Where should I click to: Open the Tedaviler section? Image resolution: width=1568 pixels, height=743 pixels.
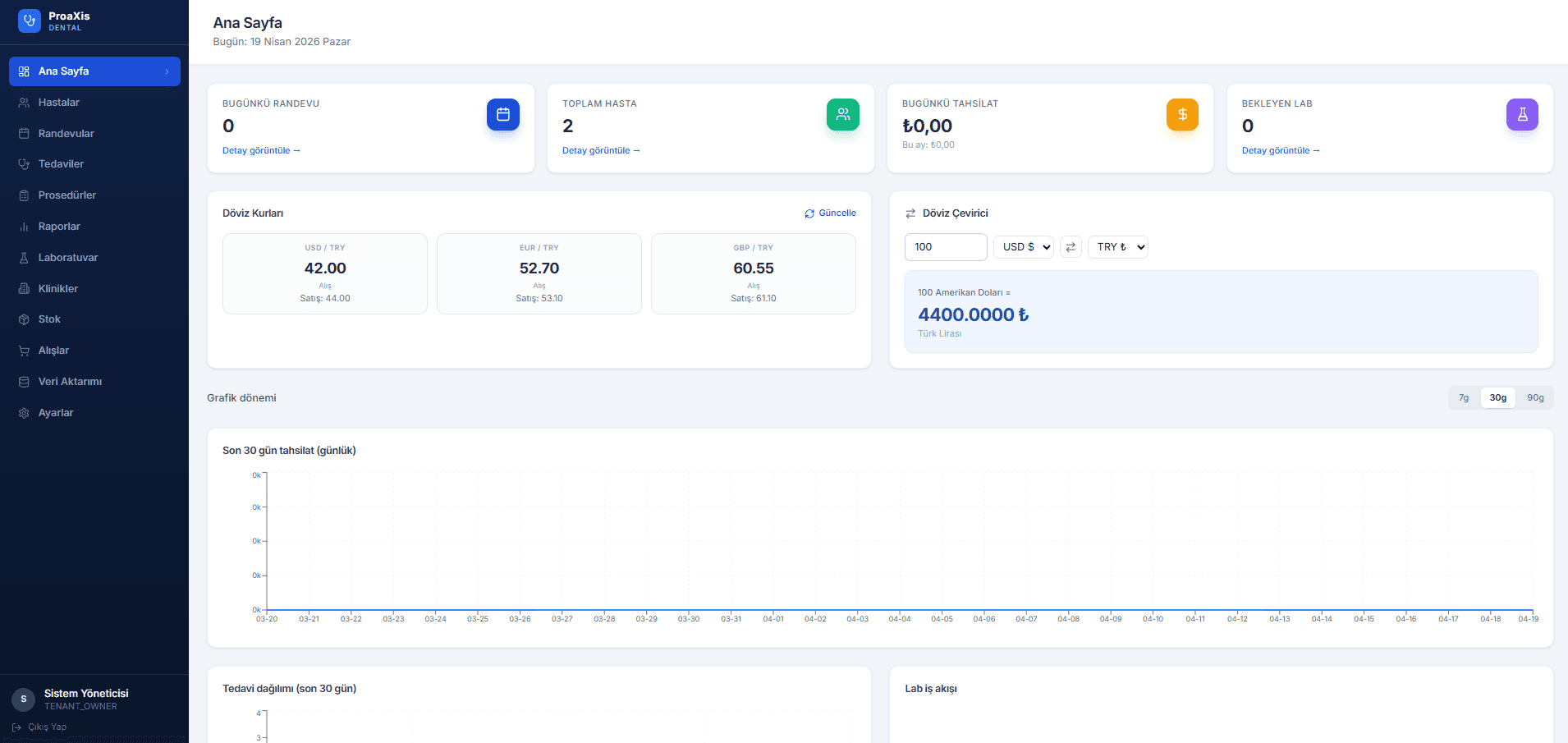[x=94, y=164]
